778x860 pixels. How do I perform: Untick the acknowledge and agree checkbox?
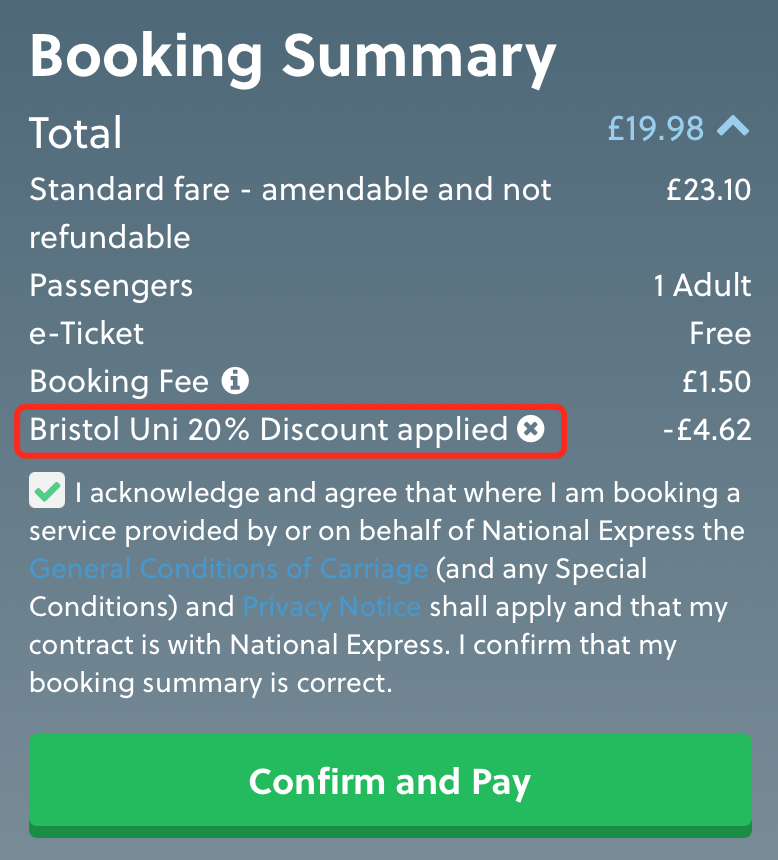(x=46, y=492)
